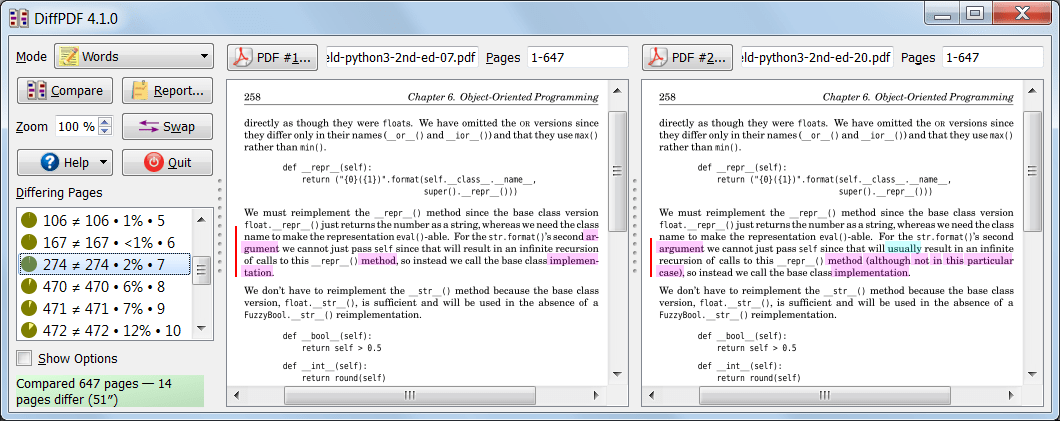The height and width of the screenshot is (421, 1060).
Task: Click right PDF view scroll-up arrow
Action: (1032, 90)
